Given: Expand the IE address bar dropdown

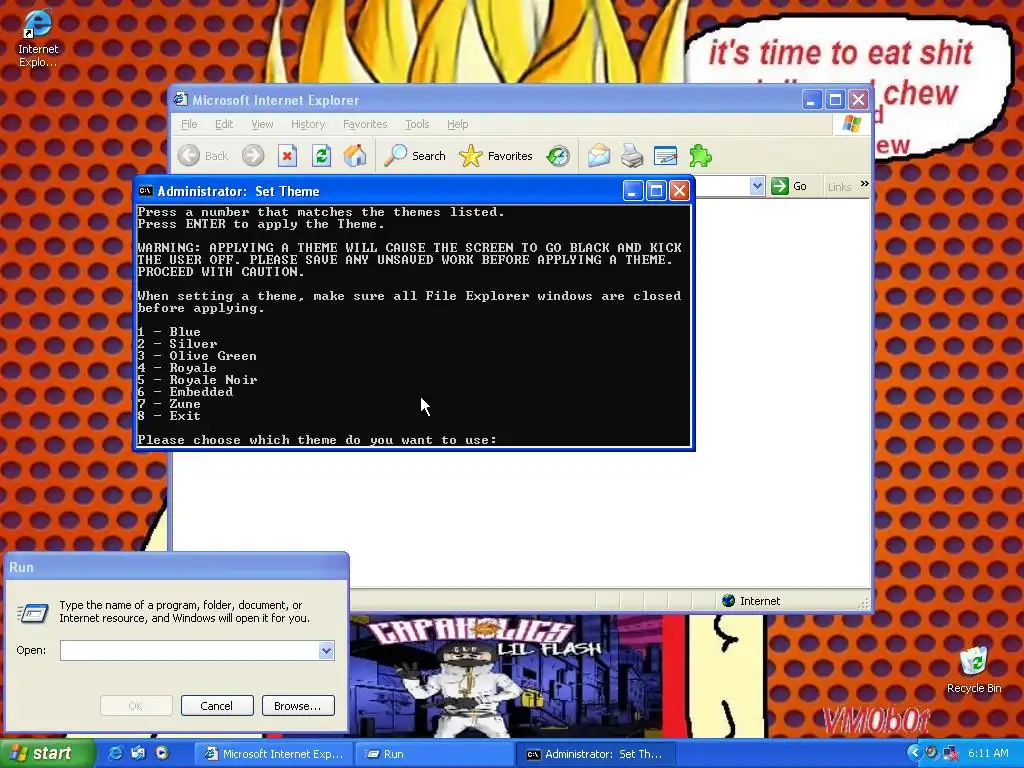Looking at the screenshot, I should point(757,186).
